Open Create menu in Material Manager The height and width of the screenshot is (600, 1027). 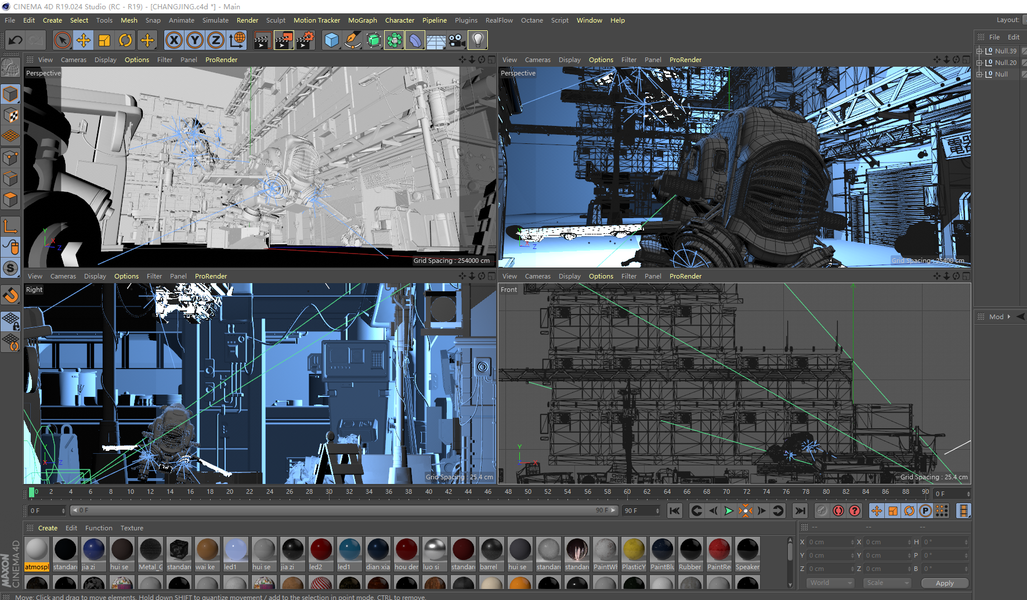(x=47, y=528)
